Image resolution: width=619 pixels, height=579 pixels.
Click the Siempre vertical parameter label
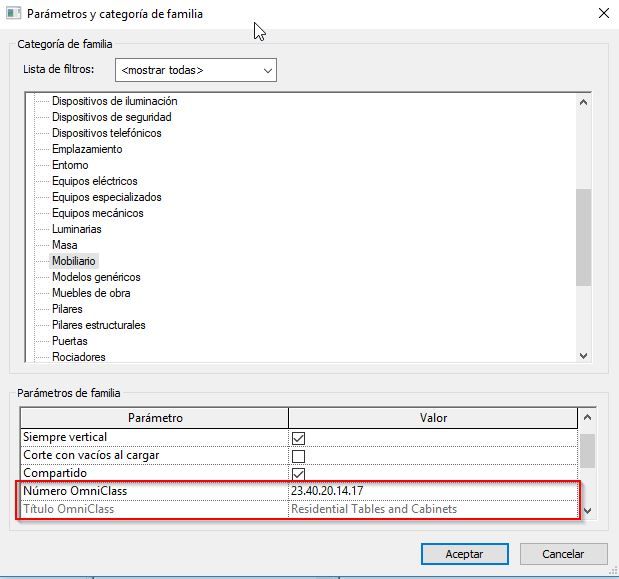point(65,437)
